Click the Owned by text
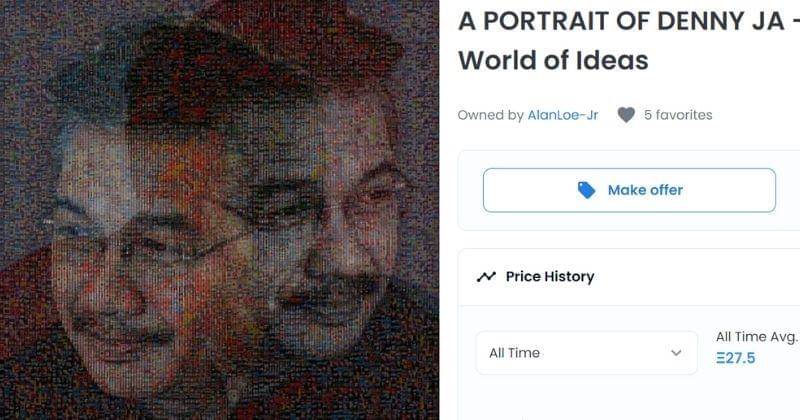The width and height of the screenshot is (800, 420). pos(491,115)
